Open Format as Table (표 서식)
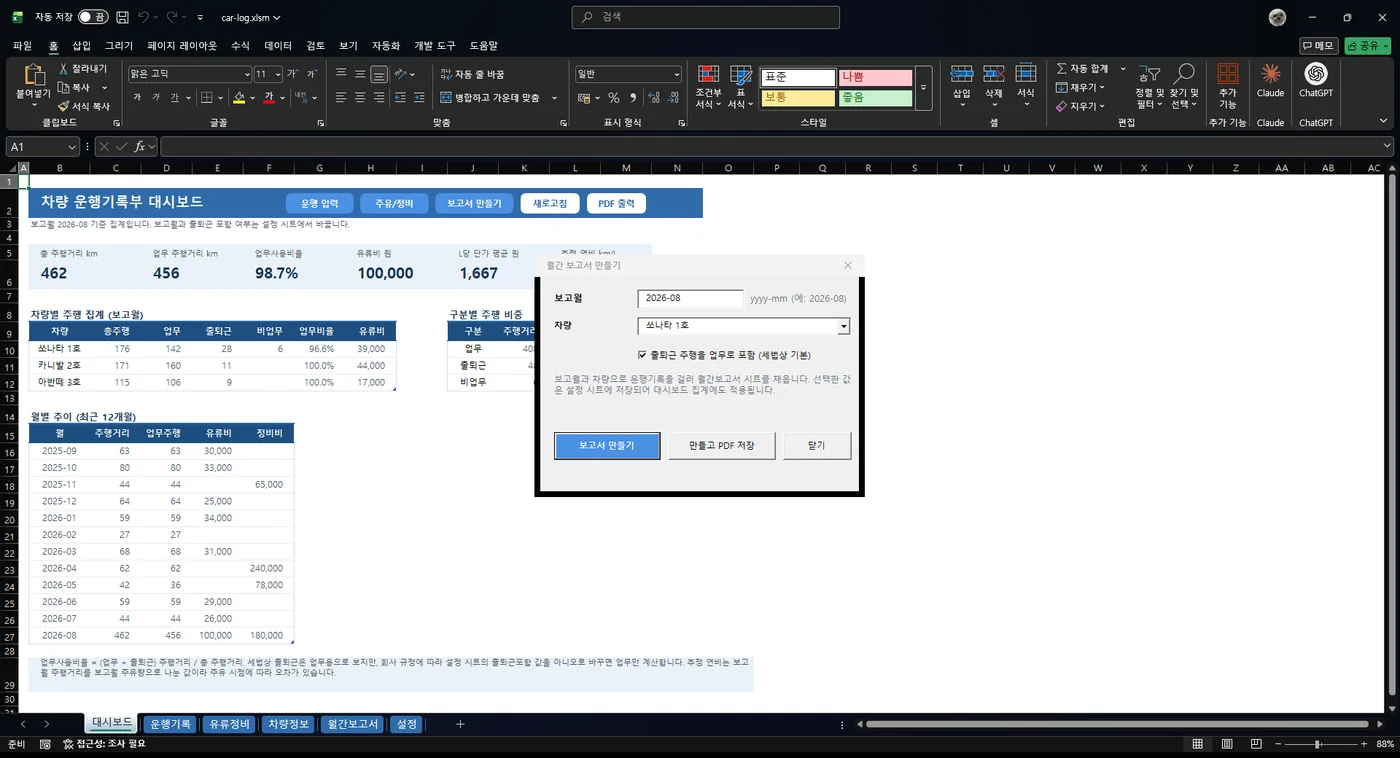Image resolution: width=1400 pixels, height=758 pixels. point(741,86)
